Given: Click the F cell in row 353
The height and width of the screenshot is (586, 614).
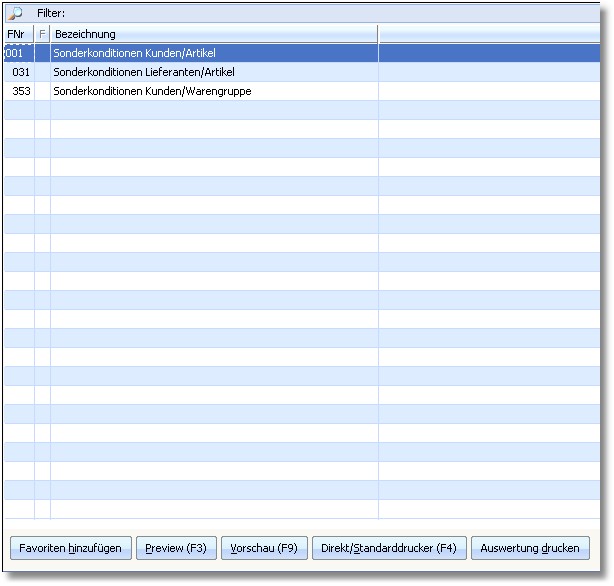Looking at the screenshot, I should click(42, 91).
